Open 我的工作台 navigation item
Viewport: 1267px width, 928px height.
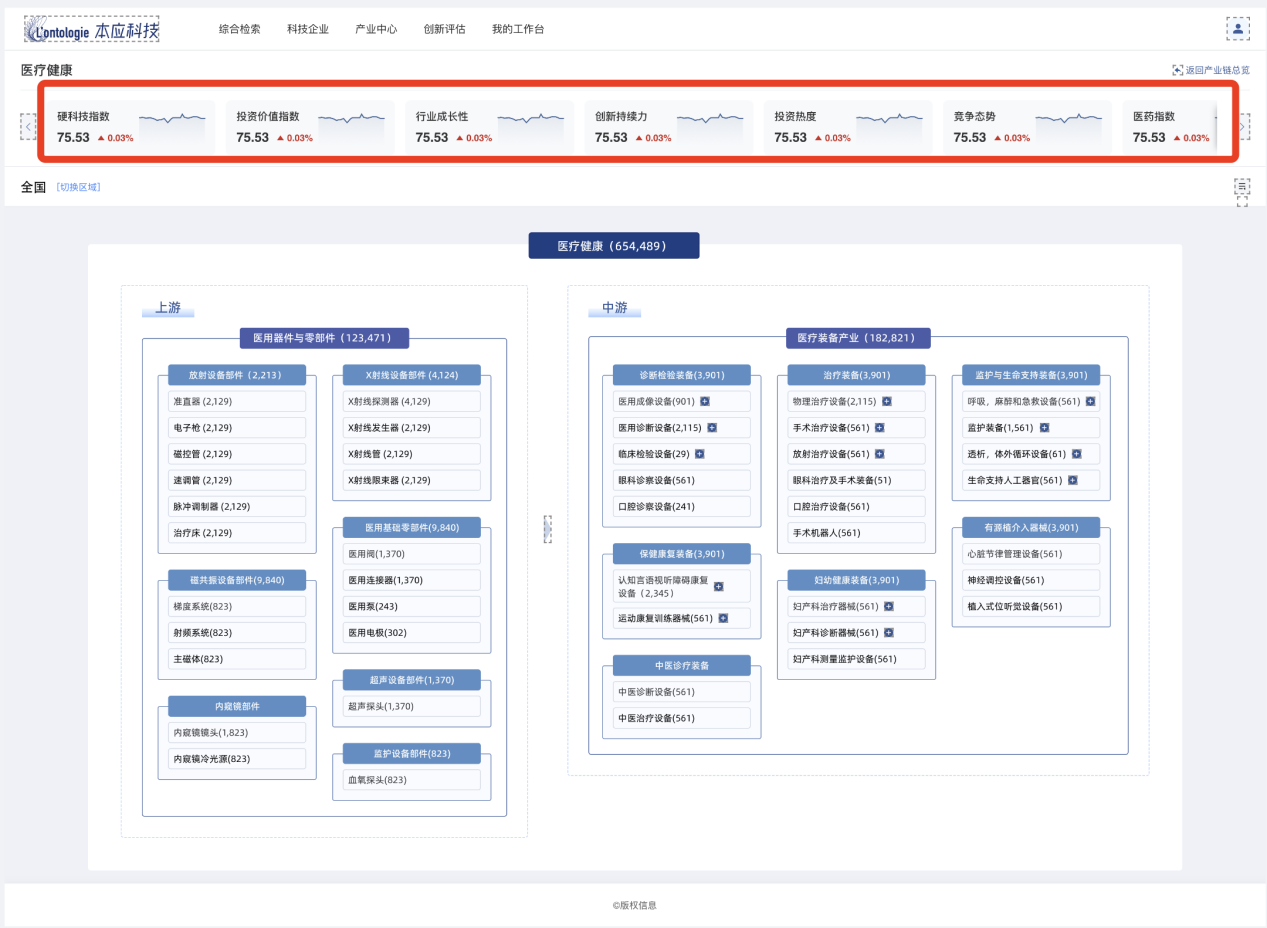518,29
